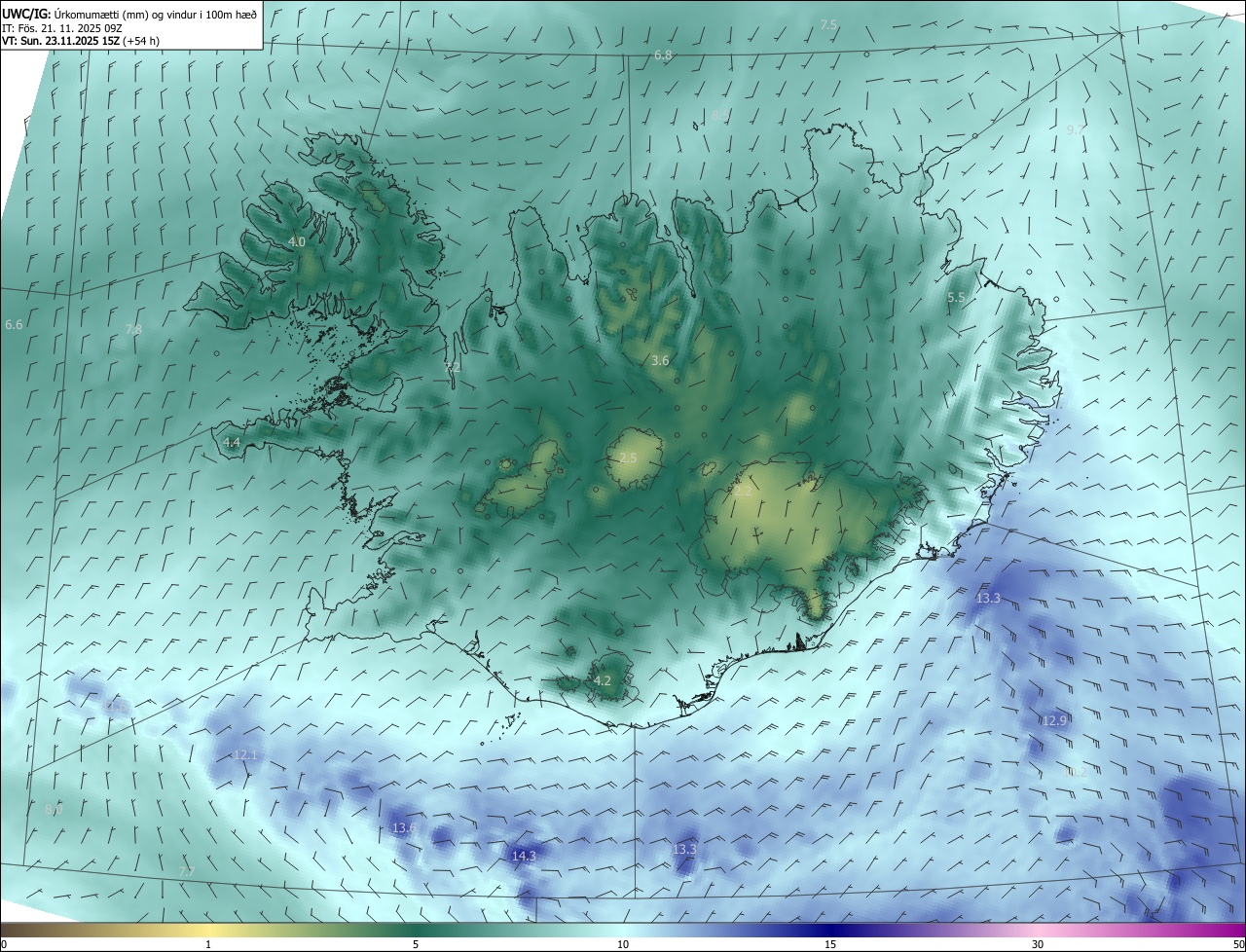Click the 13.6 value label
This screenshot has width=1246, height=952.
(x=405, y=828)
